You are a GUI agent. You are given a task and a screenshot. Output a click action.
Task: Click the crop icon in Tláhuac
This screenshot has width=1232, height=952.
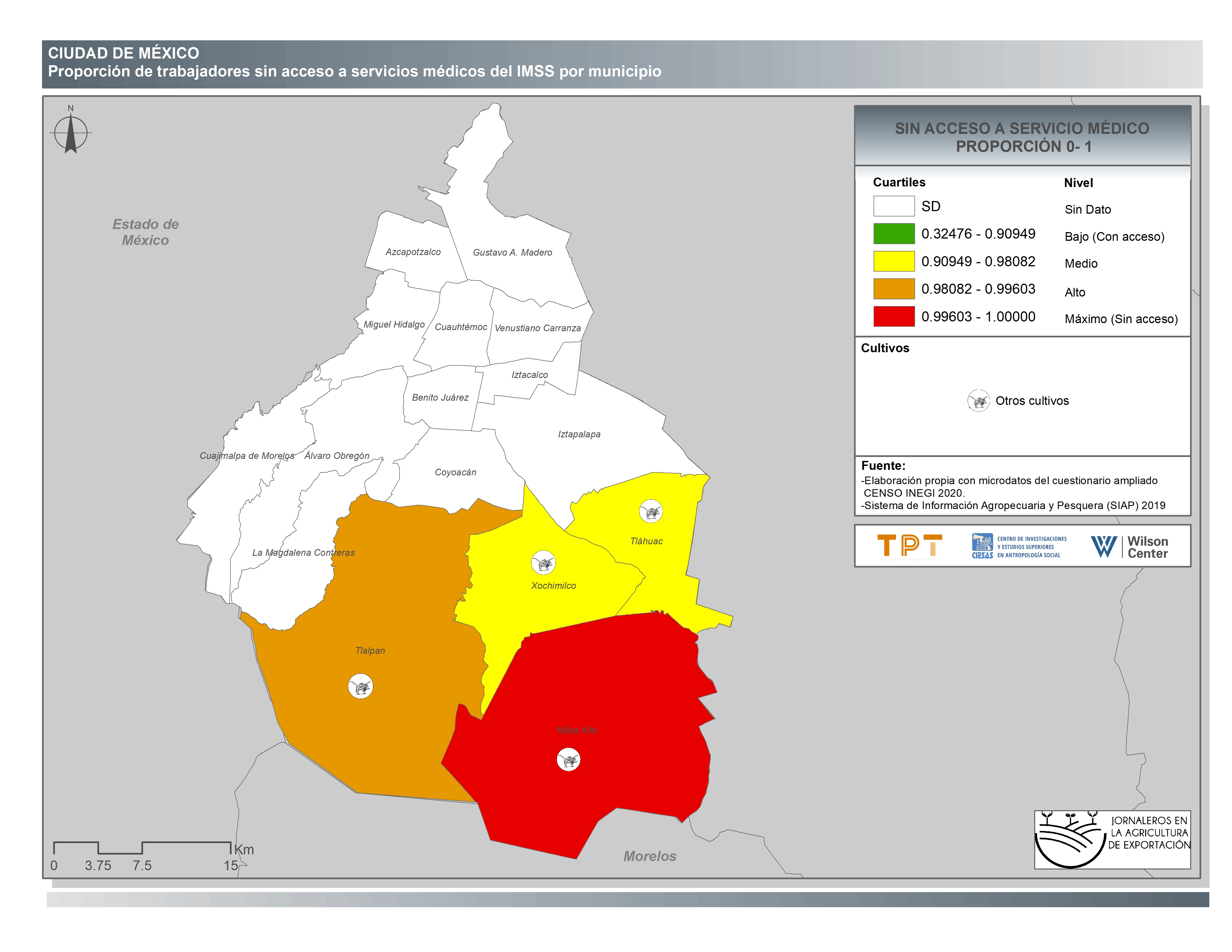point(650,512)
